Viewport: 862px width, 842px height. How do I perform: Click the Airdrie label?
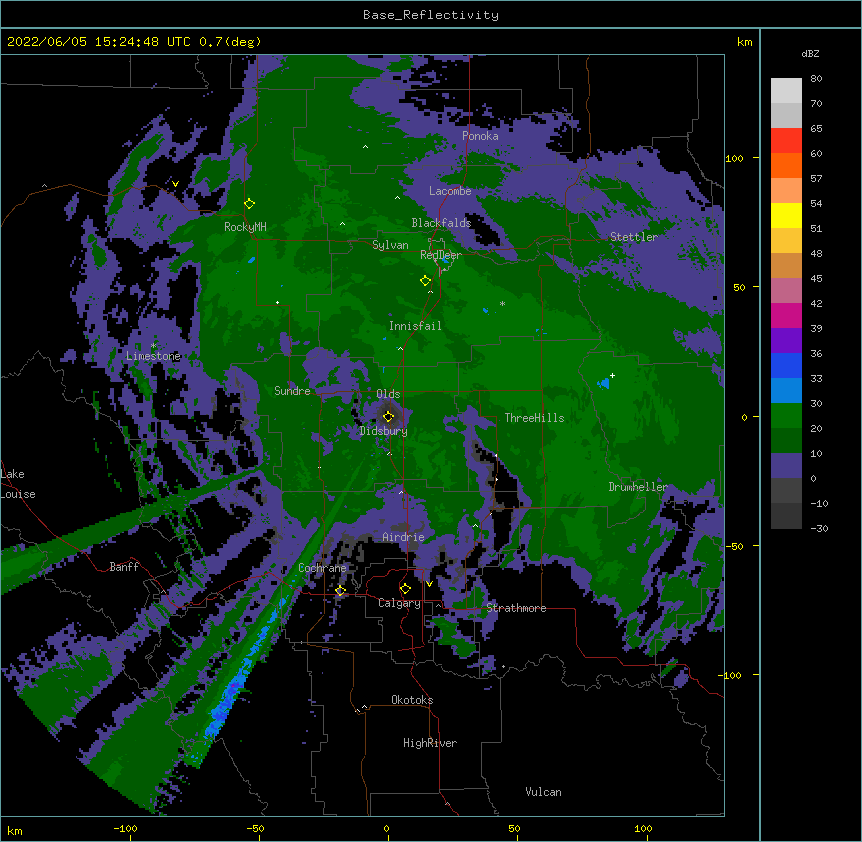[x=404, y=537]
